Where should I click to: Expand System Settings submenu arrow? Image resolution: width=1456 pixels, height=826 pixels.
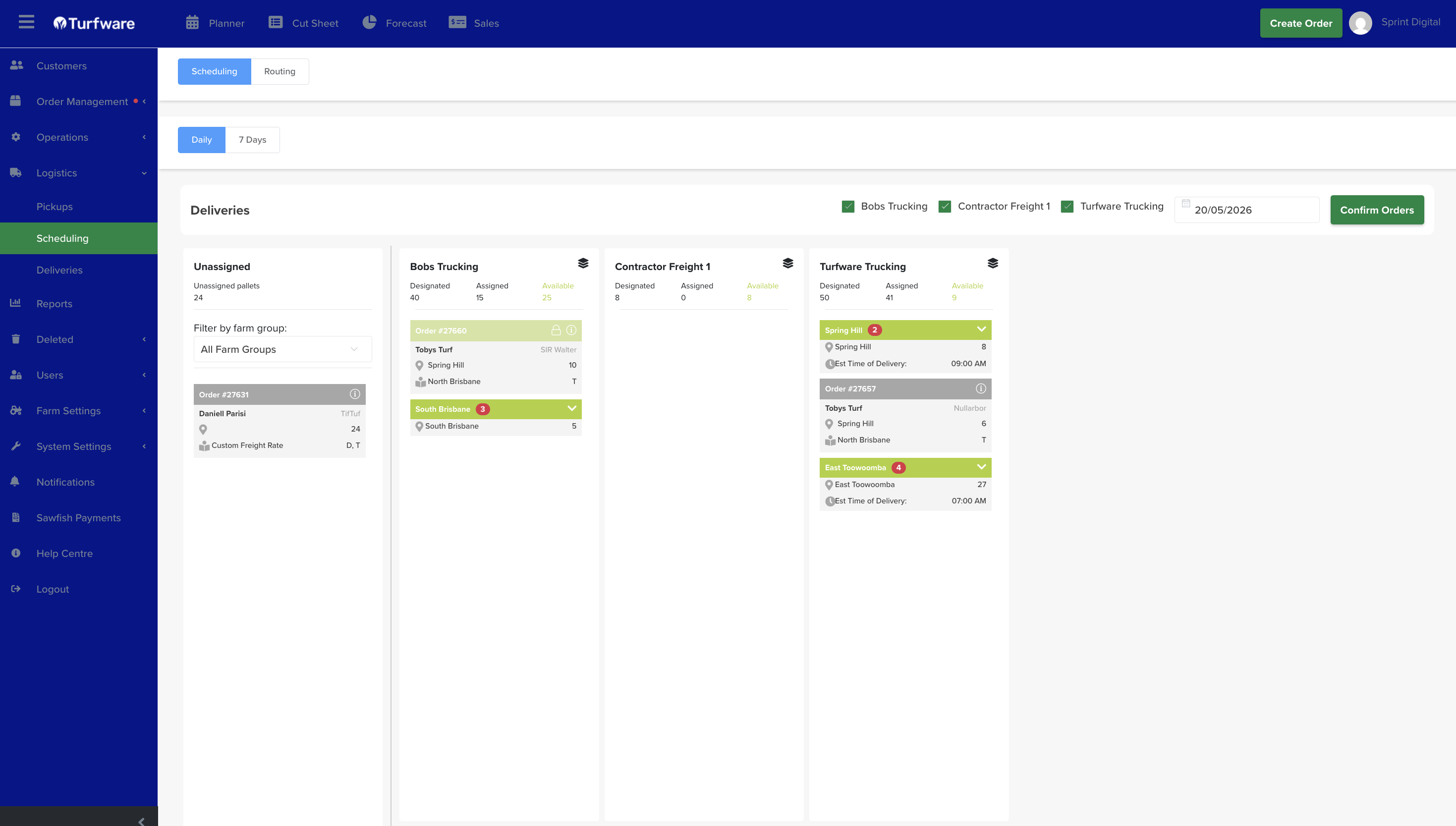[x=144, y=446]
